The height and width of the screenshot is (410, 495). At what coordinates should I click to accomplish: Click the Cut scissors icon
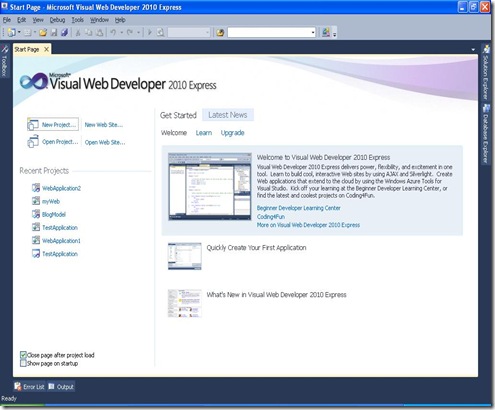pos(78,32)
